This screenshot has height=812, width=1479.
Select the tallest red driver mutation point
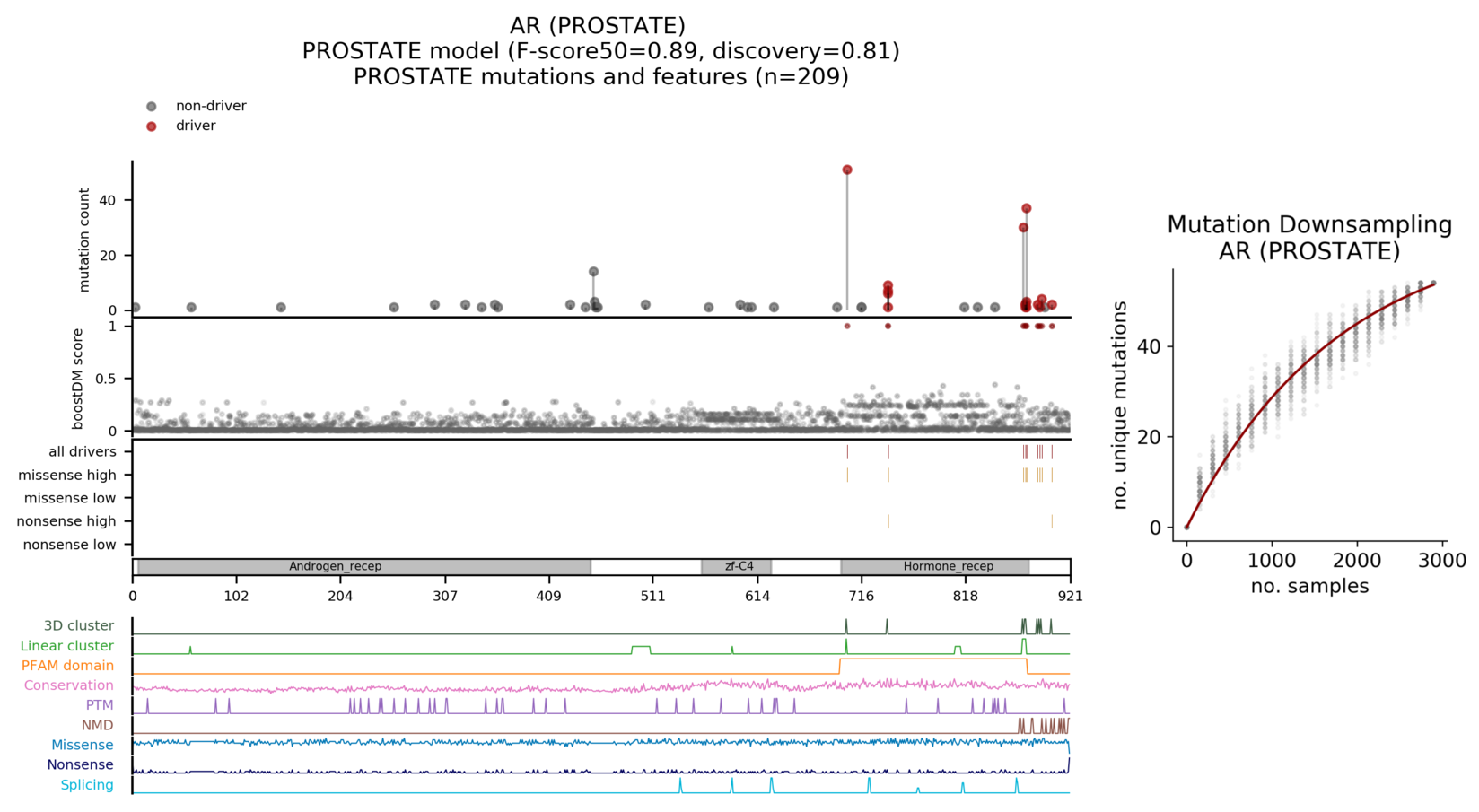pyautogui.click(x=847, y=170)
